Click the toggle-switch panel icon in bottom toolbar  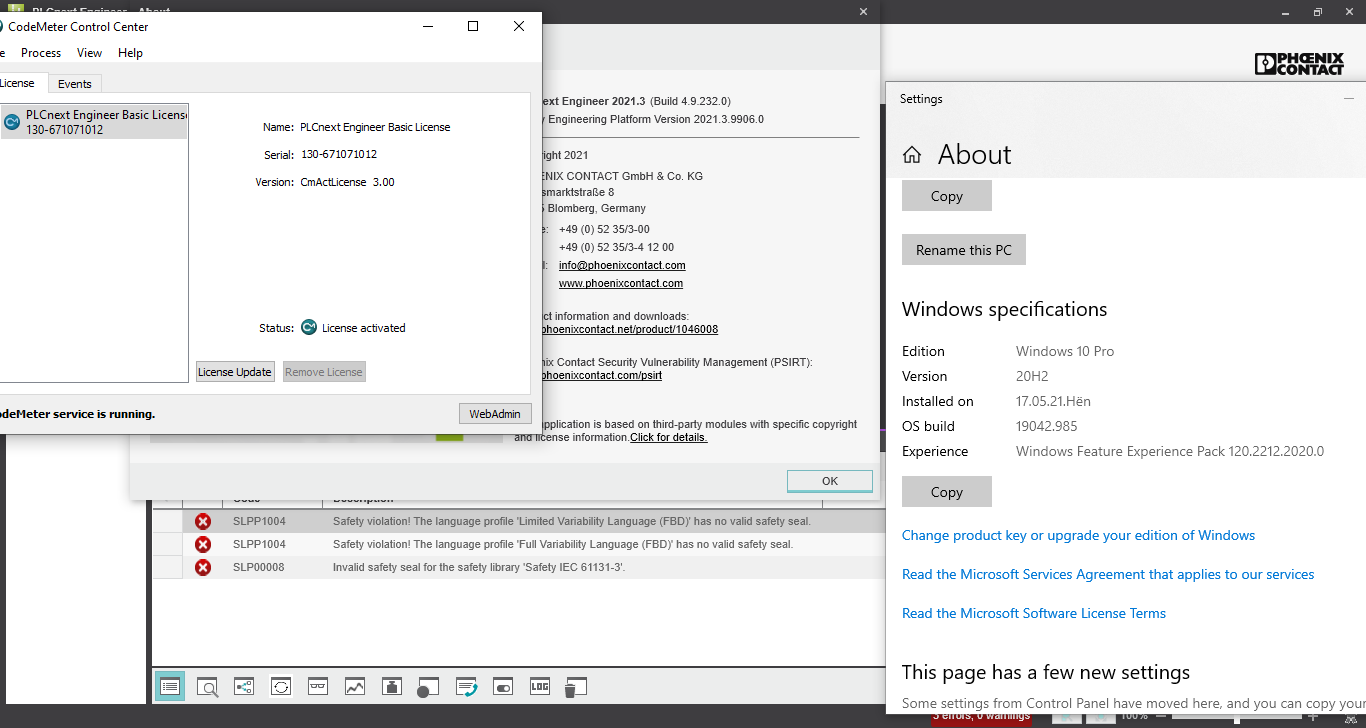[503, 687]
